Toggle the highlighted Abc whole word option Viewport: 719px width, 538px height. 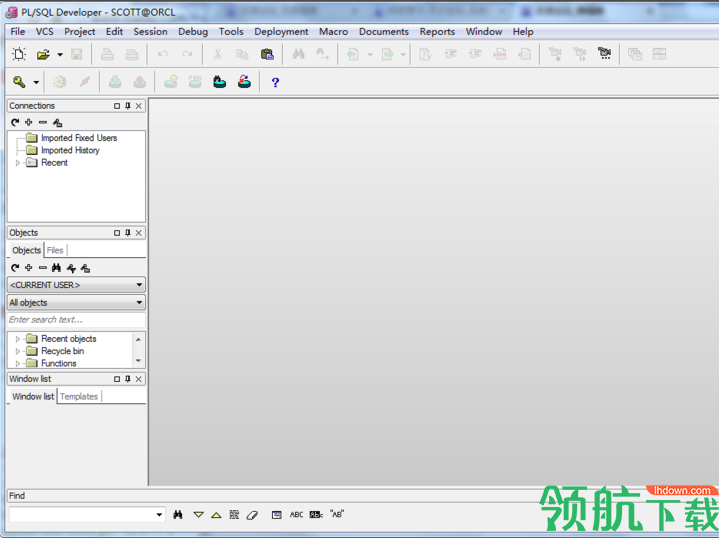316,515
